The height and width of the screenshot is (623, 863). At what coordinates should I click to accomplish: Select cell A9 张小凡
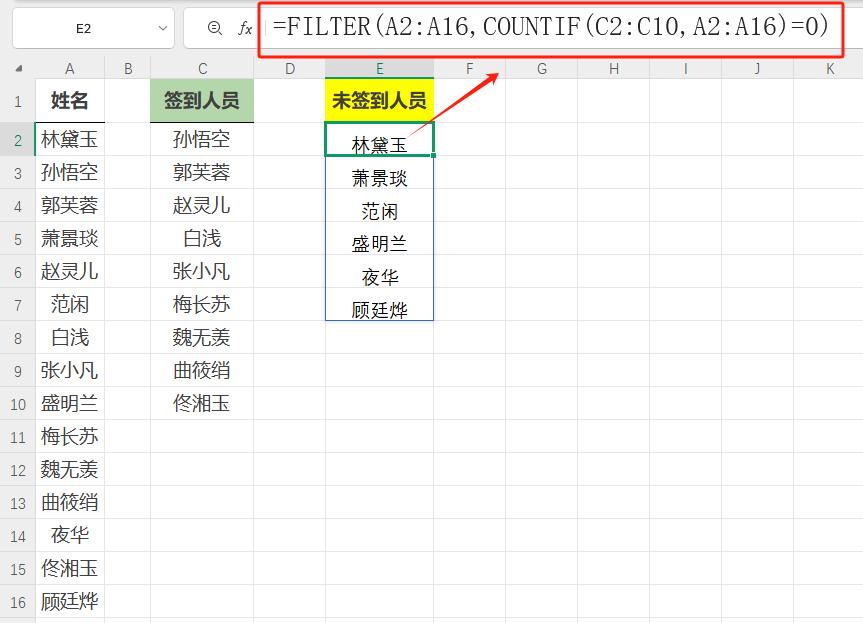(x=70, y=370)
